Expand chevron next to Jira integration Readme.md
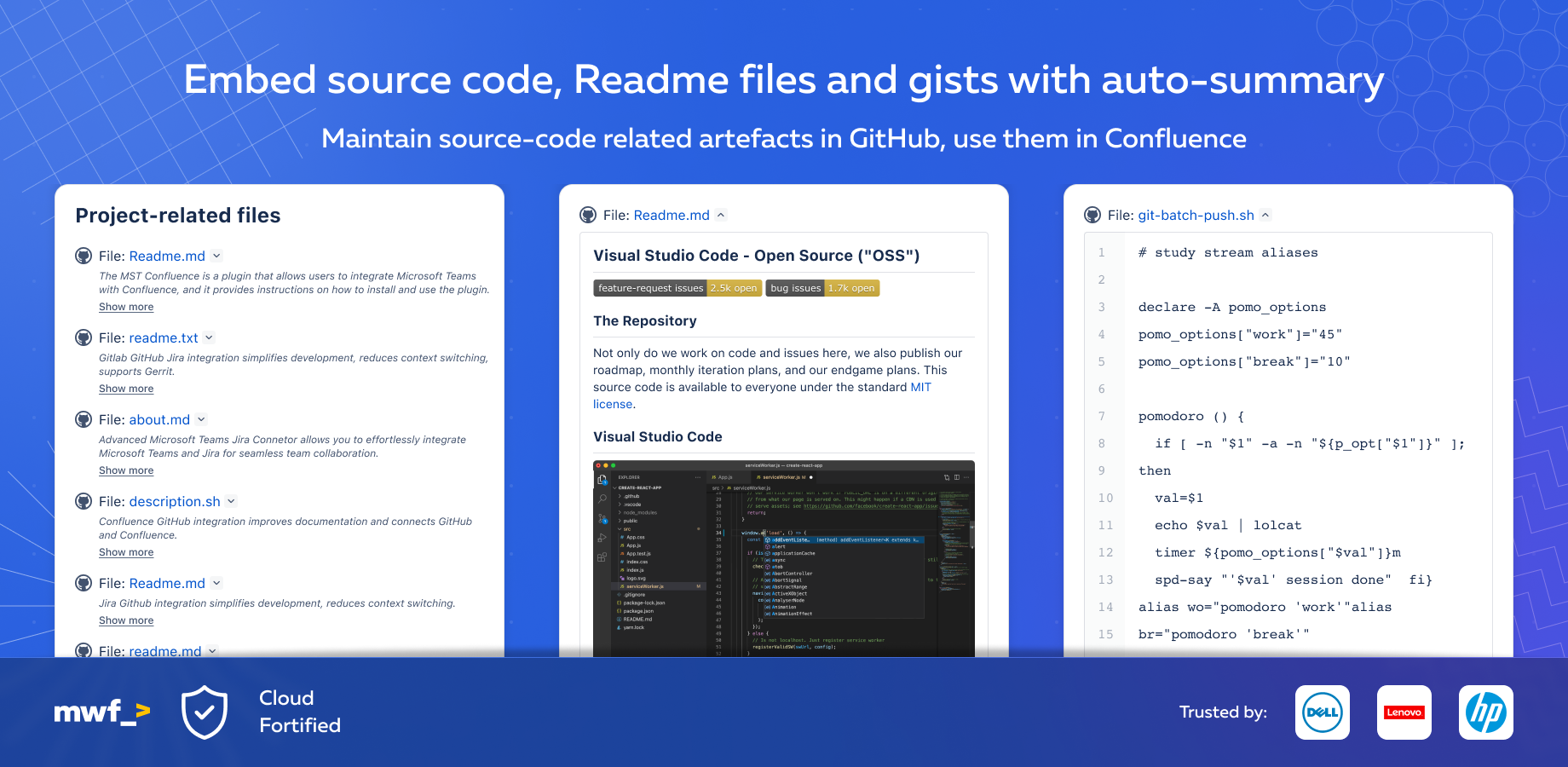The width and height of the screenshot is (1568, 767). (x=216, y=583)
